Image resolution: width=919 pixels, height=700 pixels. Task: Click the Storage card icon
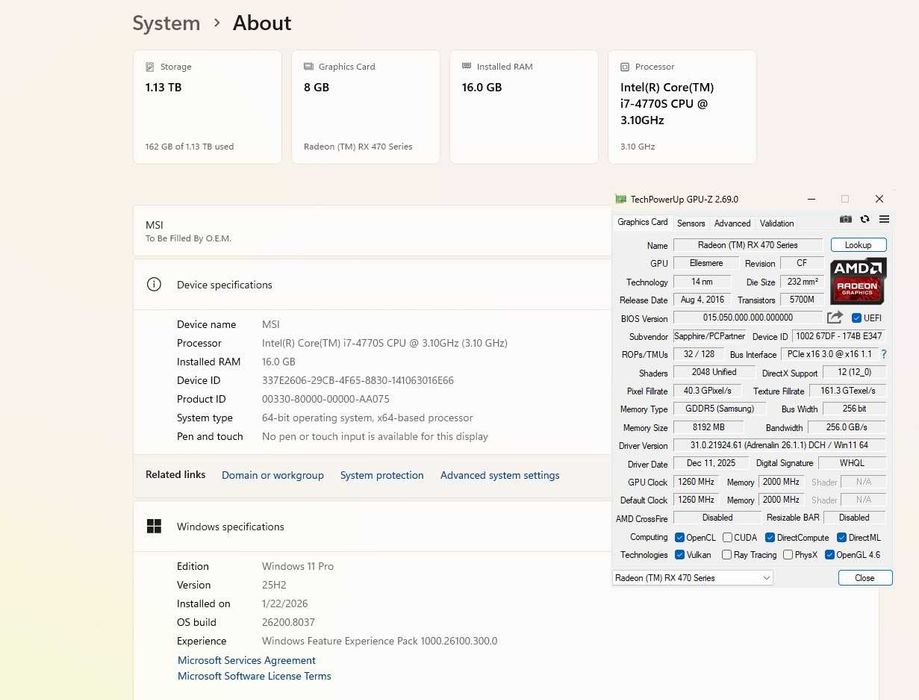click(x=150, y=67)
